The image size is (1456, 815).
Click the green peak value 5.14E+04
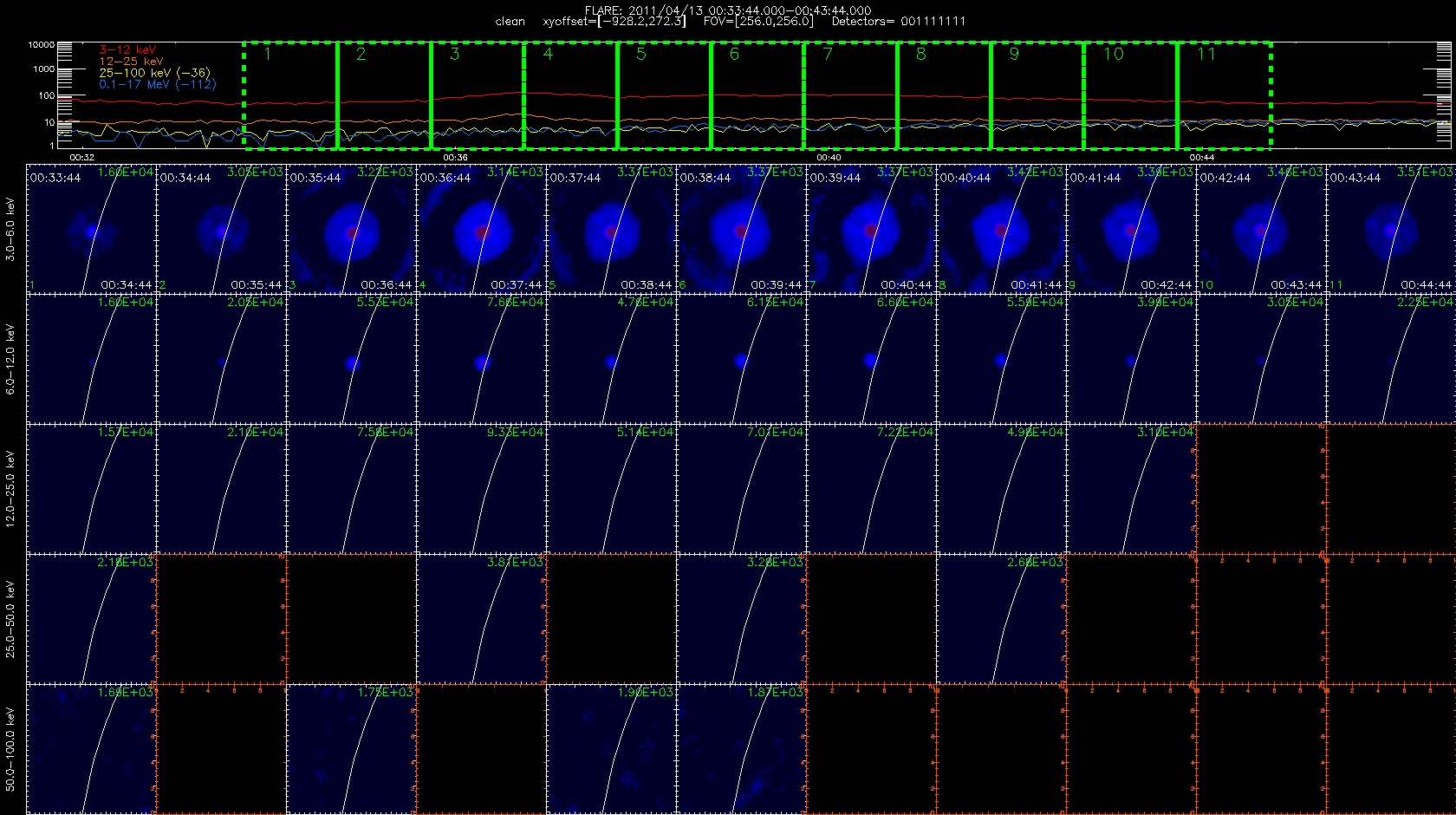tap(645, 432)
